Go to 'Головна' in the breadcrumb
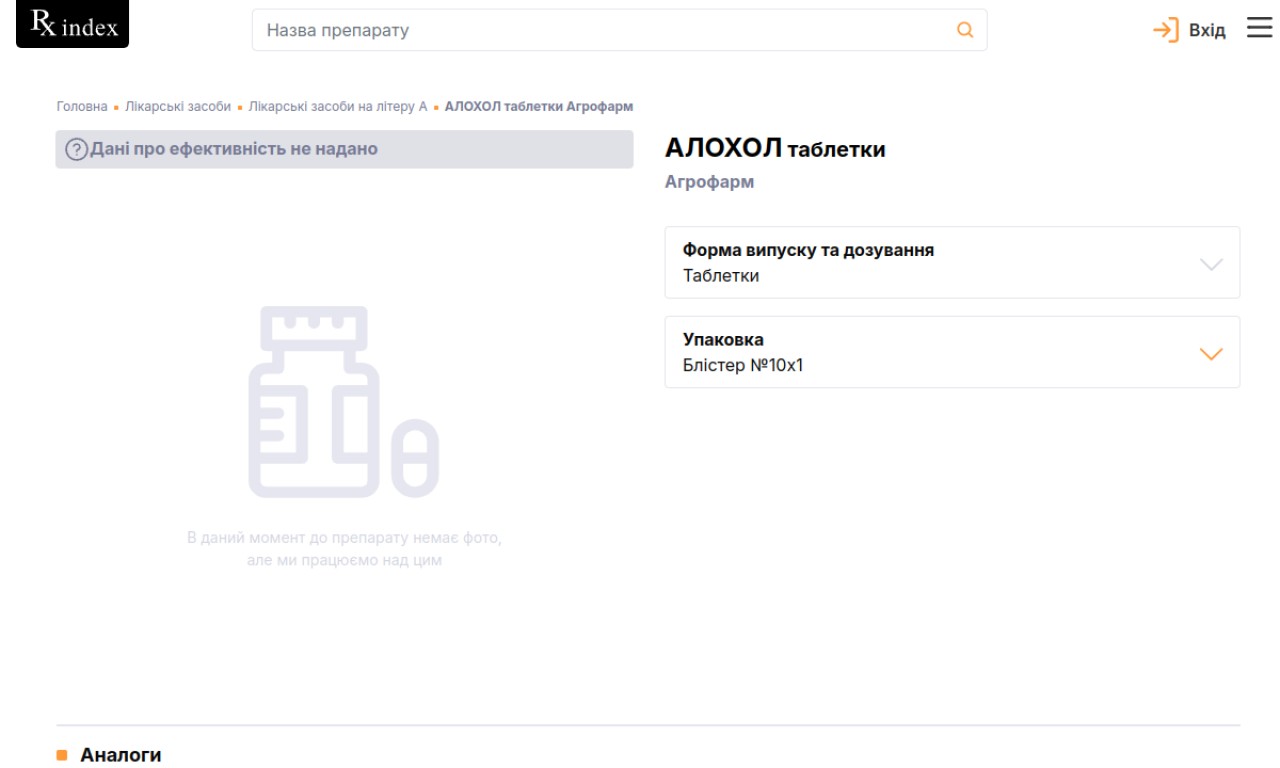This screenshot has width=1280, height=768. [81, 106]
